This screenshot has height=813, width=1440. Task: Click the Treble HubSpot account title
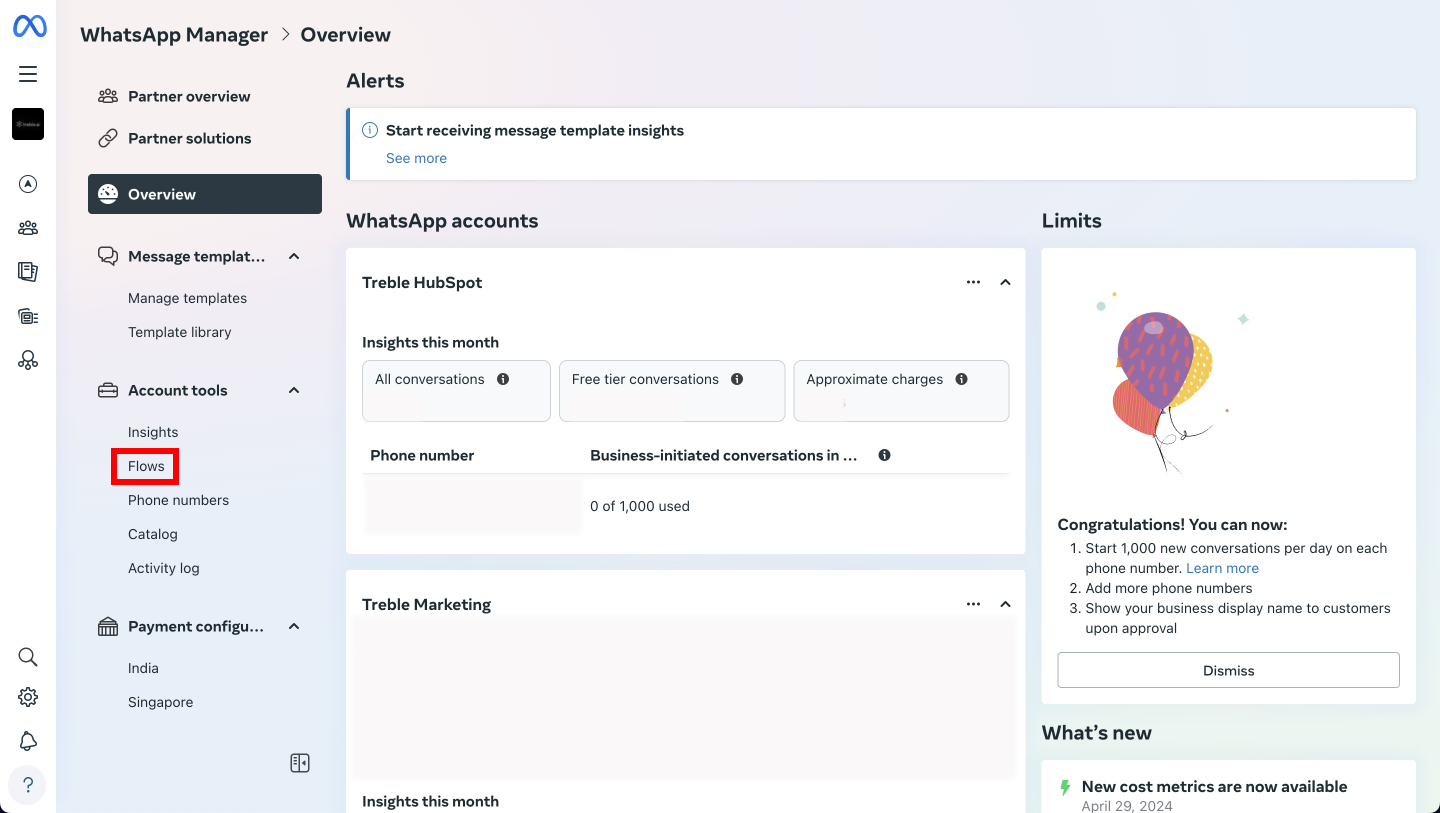pyautogui.click(x=422, y=282)
